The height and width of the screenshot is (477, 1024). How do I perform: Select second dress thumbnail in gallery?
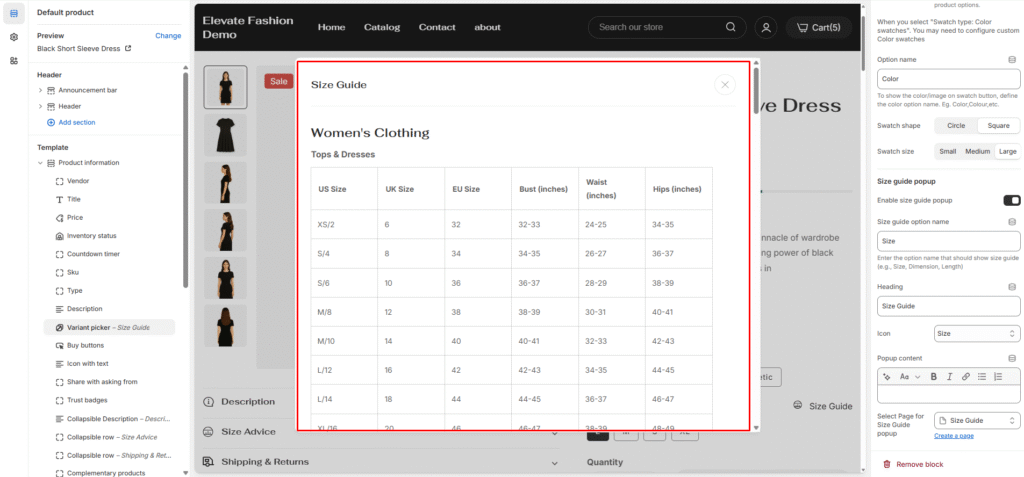coord(225,135)
